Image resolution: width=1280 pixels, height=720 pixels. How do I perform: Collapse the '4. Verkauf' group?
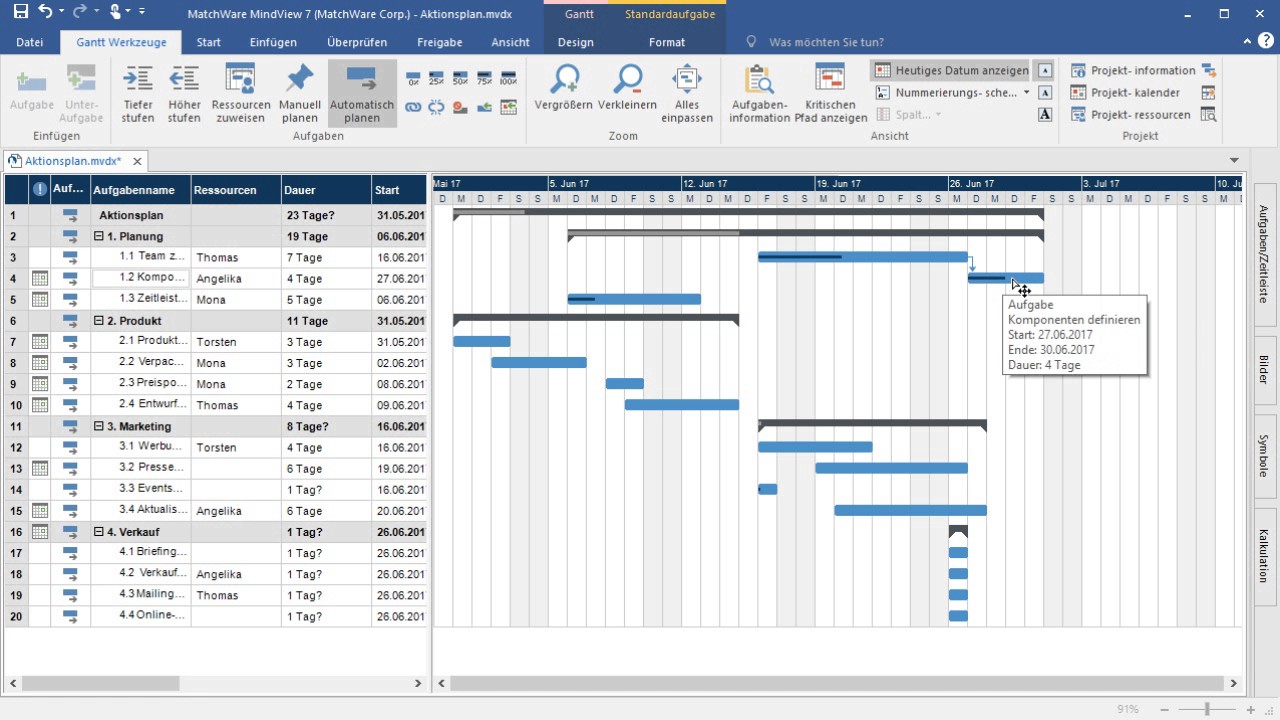[99, 532]
